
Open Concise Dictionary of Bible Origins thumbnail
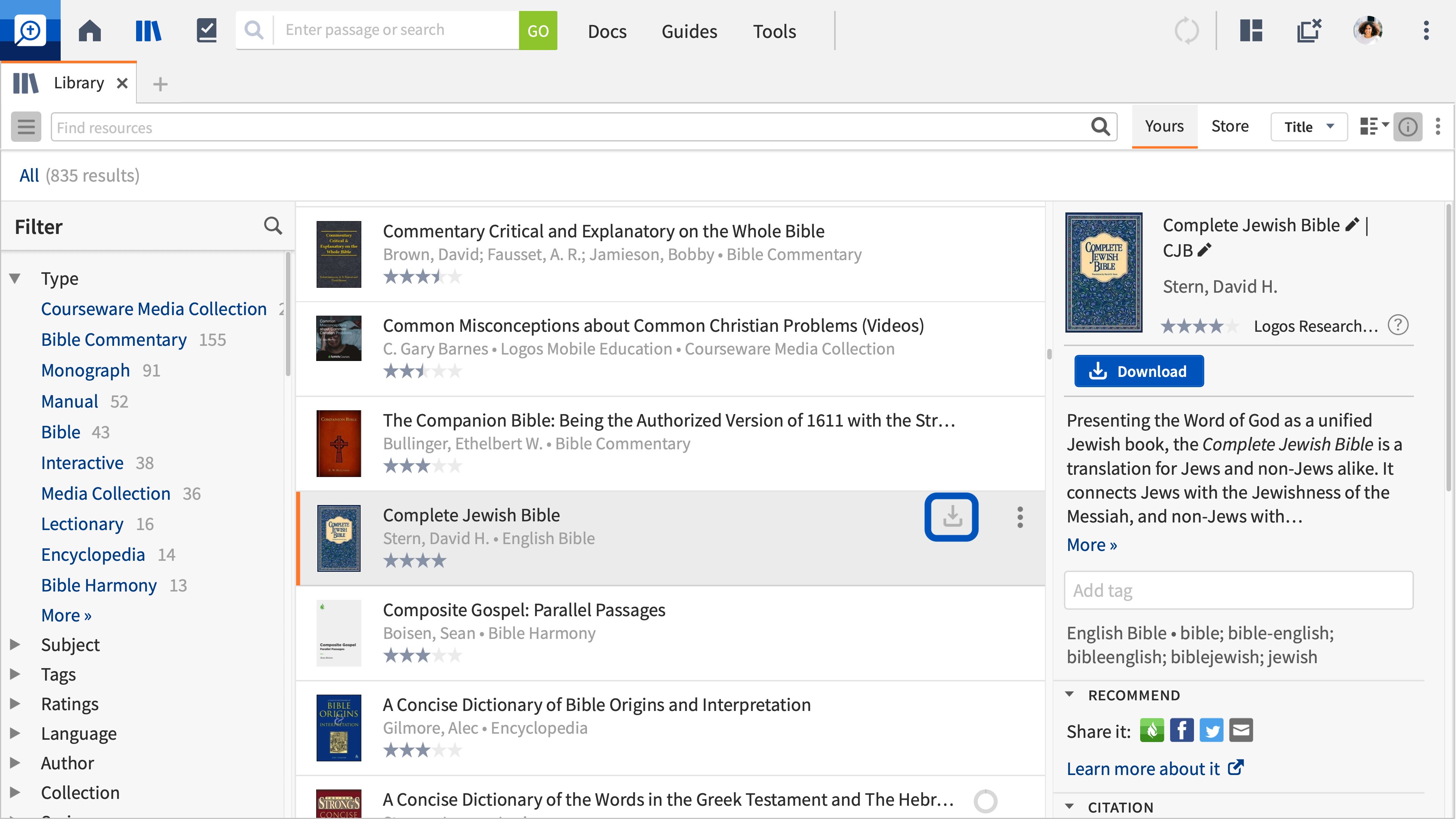pyautogui.click(x=339, y=728)
